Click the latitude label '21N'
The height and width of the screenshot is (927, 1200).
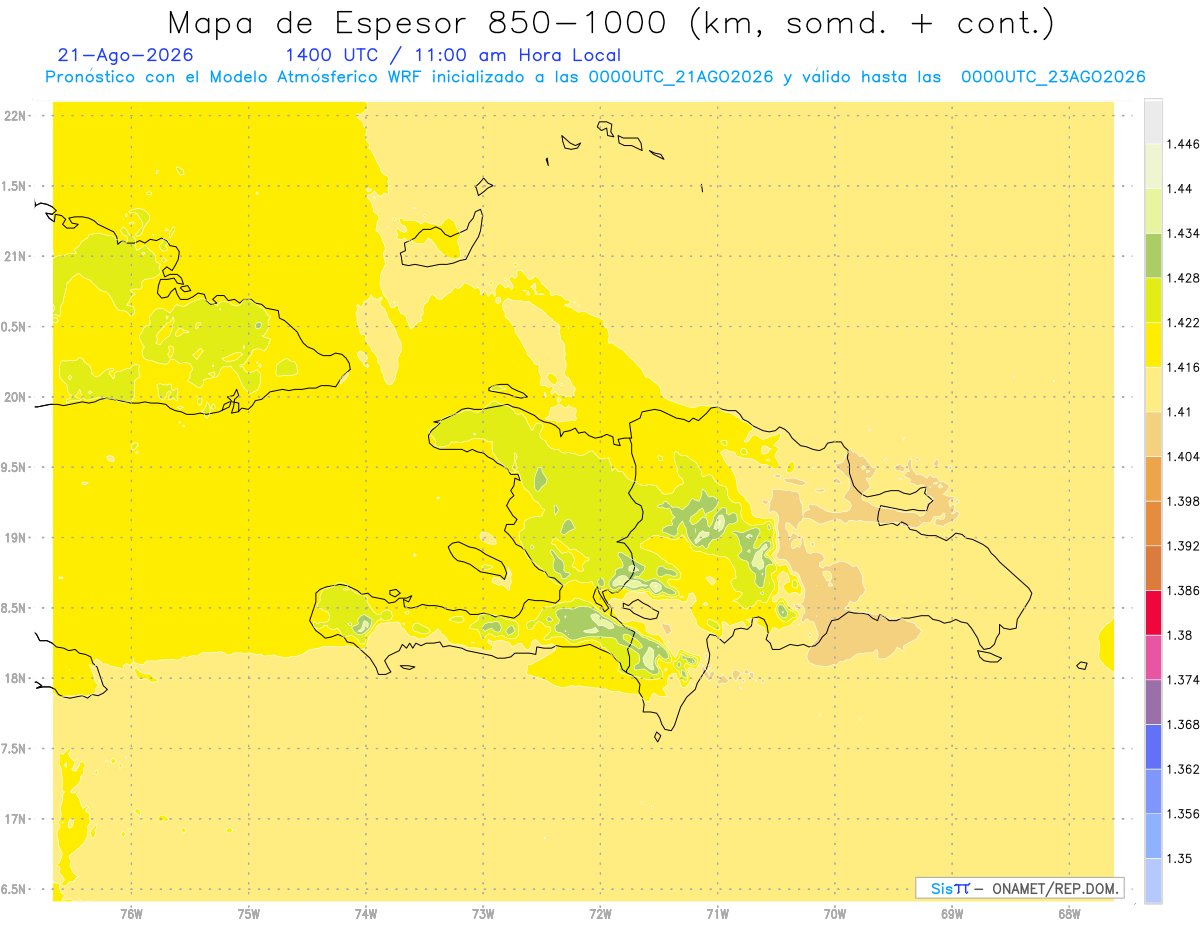15,256
